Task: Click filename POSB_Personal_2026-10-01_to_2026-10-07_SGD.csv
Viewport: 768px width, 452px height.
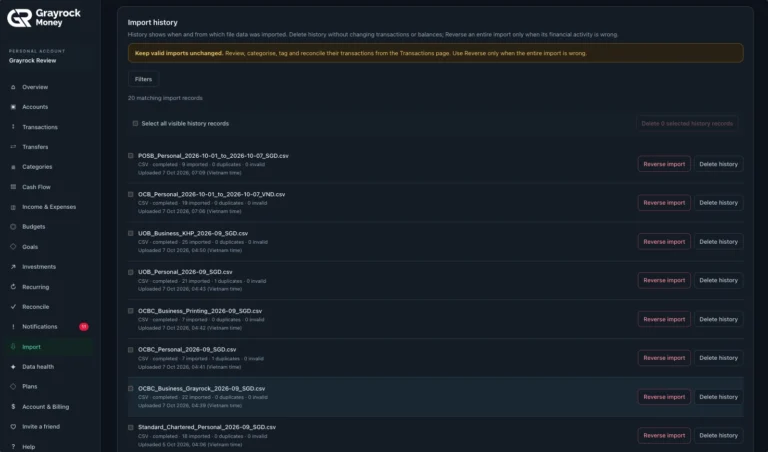Action: (213, 156)
